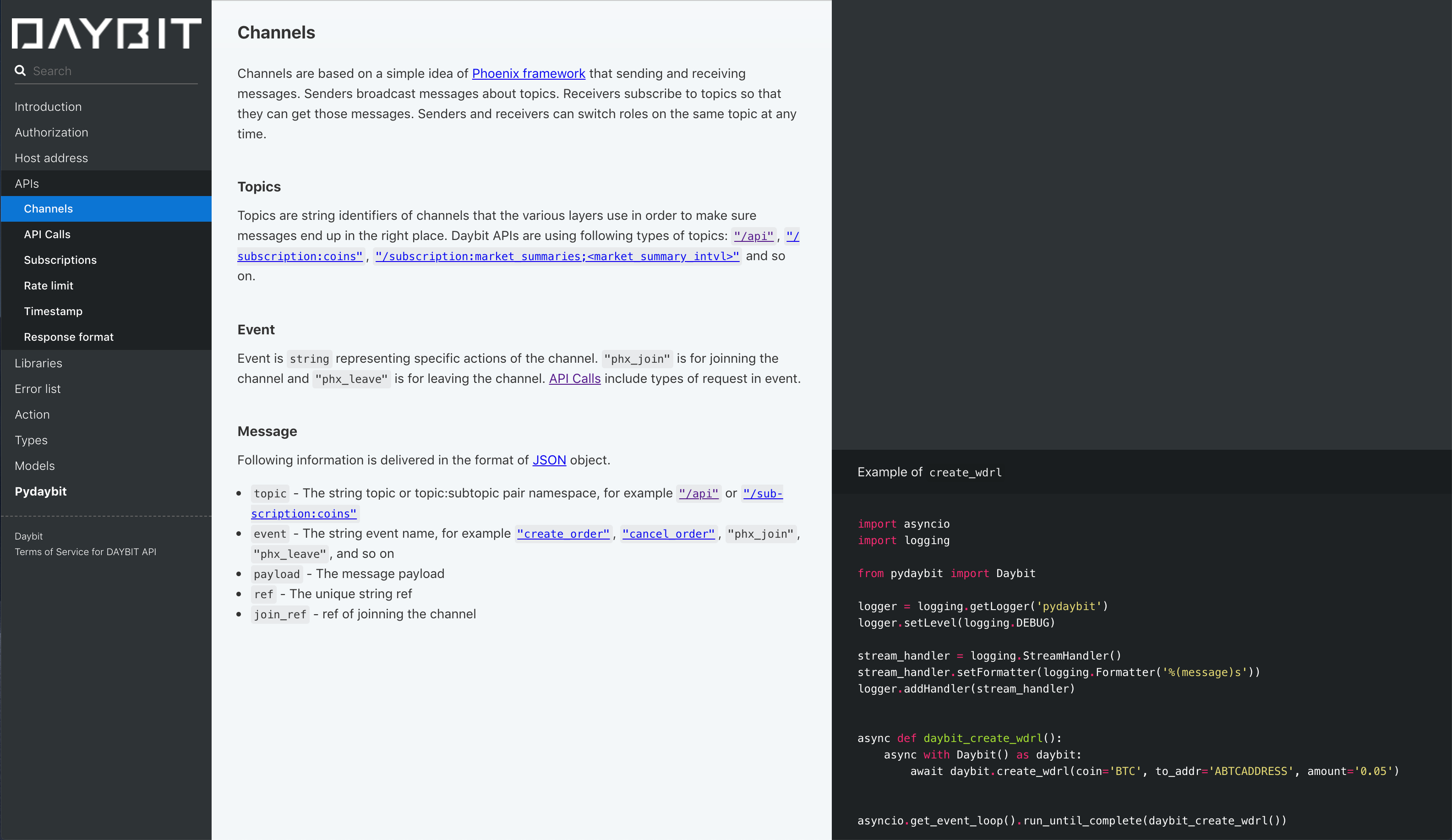Click the logger.setLevel(logging.DEBUG) line

tap(956, 623)
